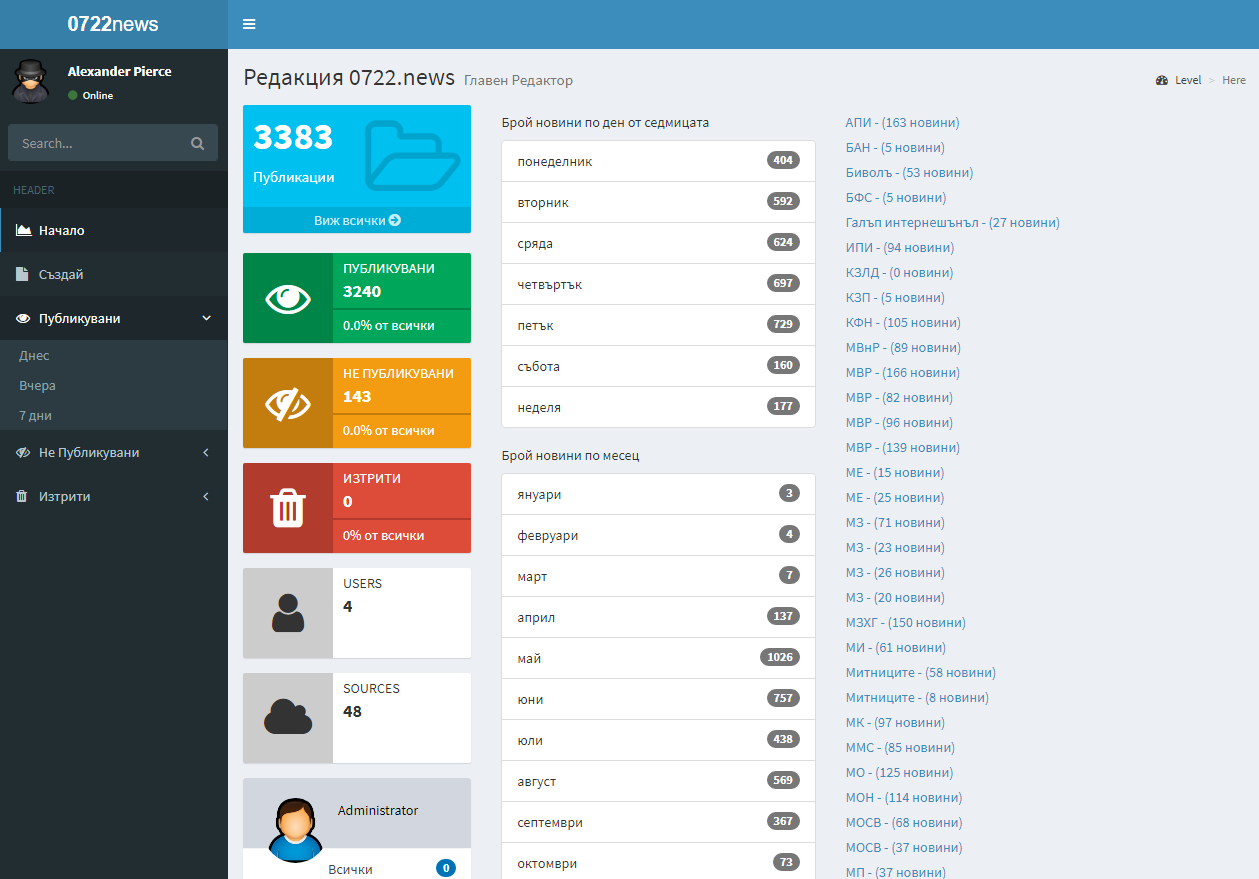Open the МОН - (114 новини) link
1259x879 pixels.
tap(904, 797)
